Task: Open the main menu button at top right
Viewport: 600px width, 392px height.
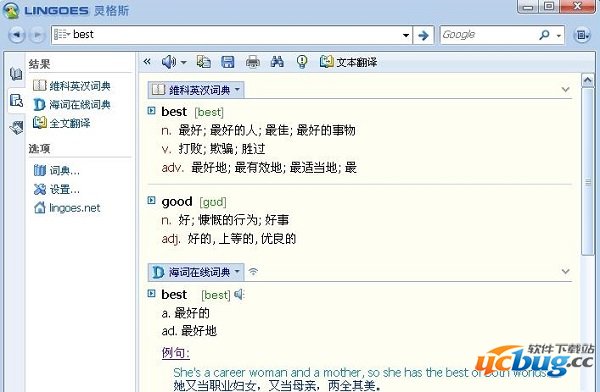Action: tap(582, 35)
